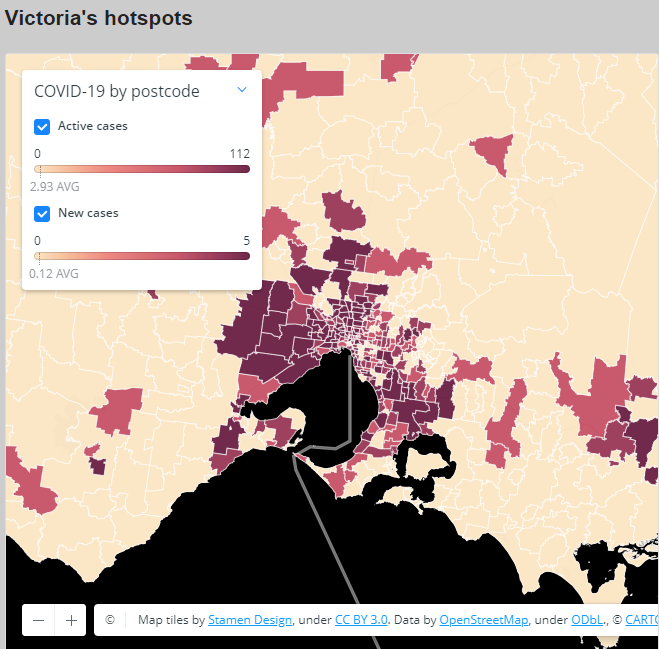Click the copyright symbol icon
Image resolution: width=659 pixels, height=649 pixels.
click(x=110, y=620)
